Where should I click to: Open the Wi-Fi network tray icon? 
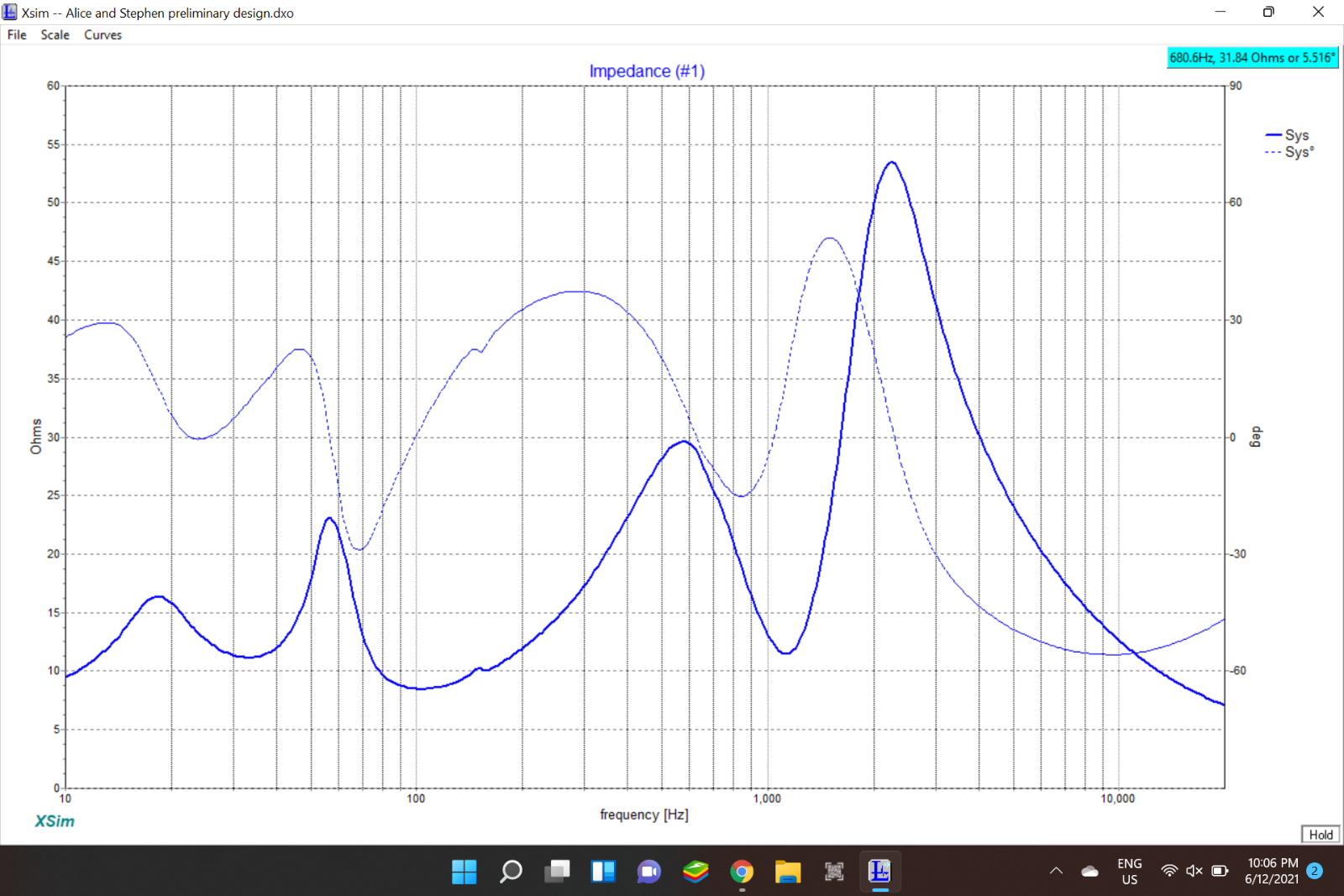coord(1169,871)
